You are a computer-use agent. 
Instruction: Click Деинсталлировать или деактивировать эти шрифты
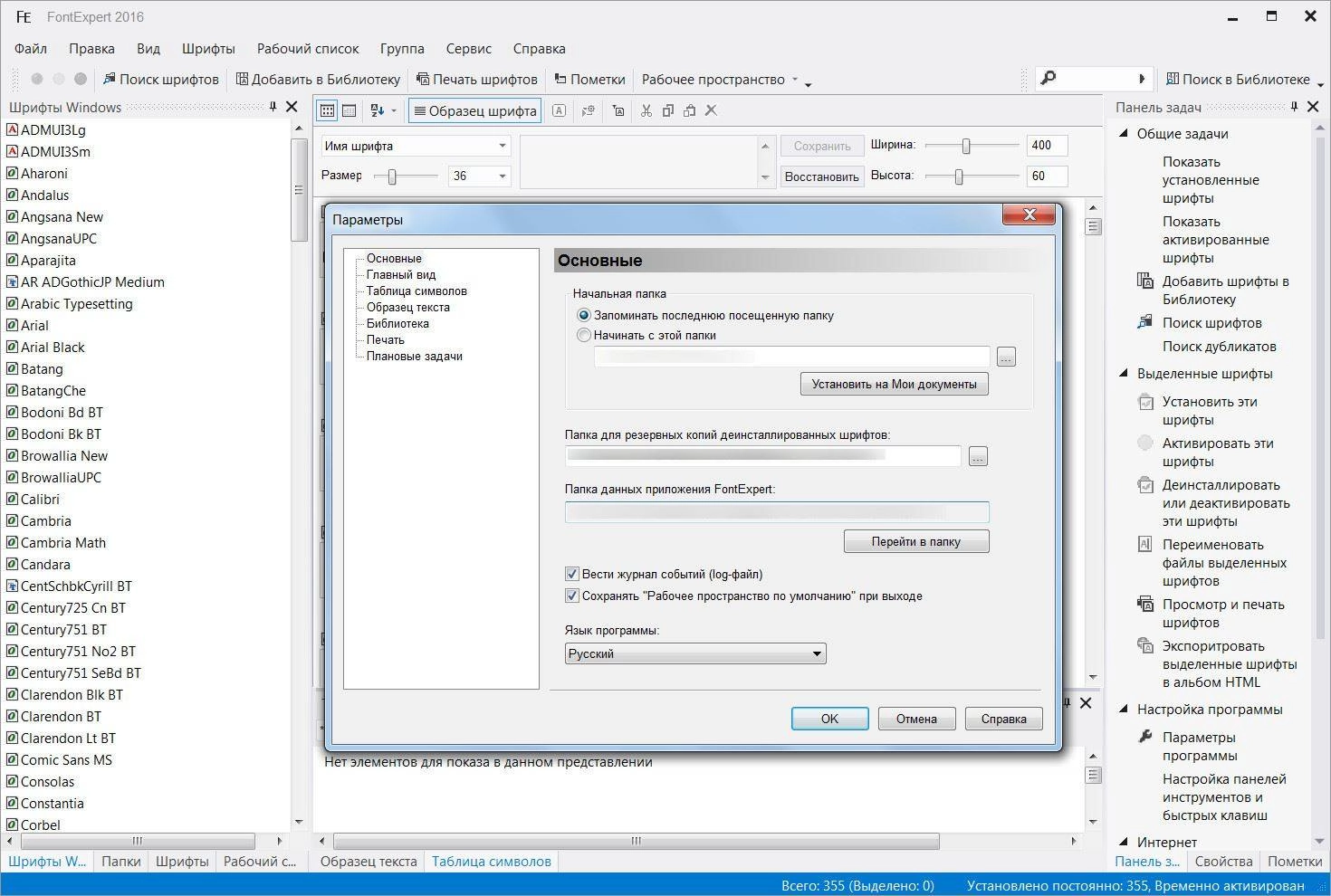pos(1225,502)
